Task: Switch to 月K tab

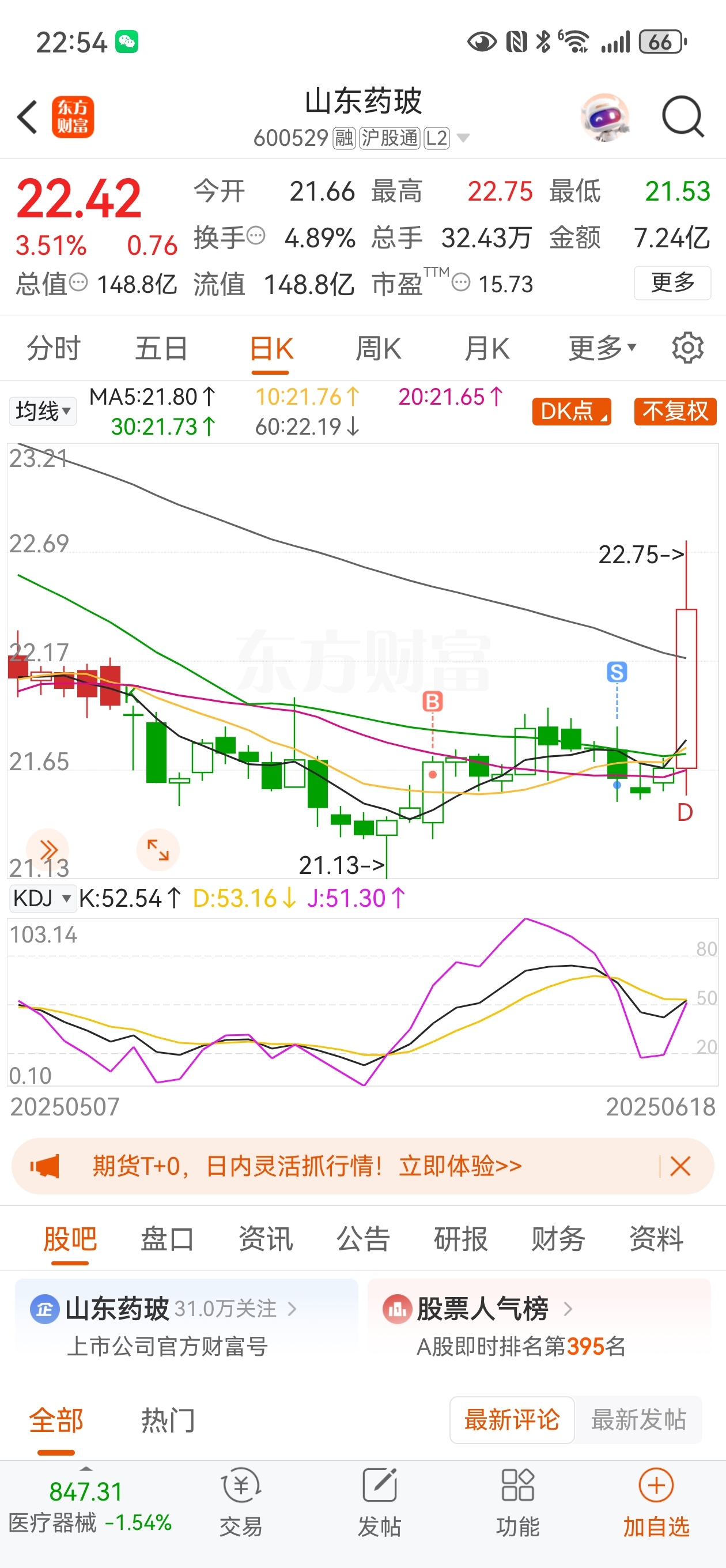Action: pos(487,349)
